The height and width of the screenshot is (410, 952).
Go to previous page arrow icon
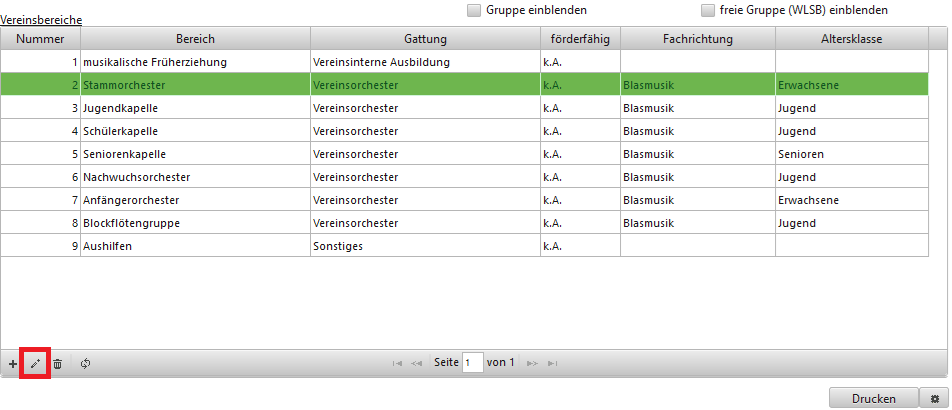417,363
